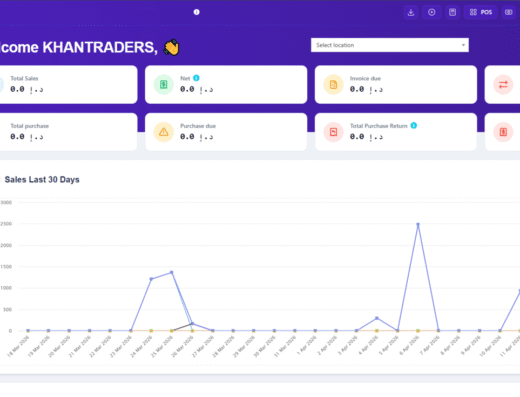The image size is (520, 397).
Task: Click the orange Invoice due icon
Action: (x=333, y=84)
